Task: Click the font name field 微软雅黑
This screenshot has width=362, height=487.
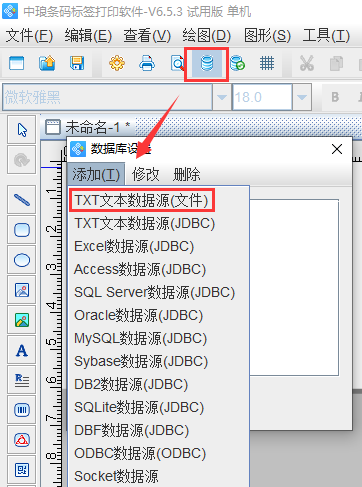Action: click(x=107, y=97)
